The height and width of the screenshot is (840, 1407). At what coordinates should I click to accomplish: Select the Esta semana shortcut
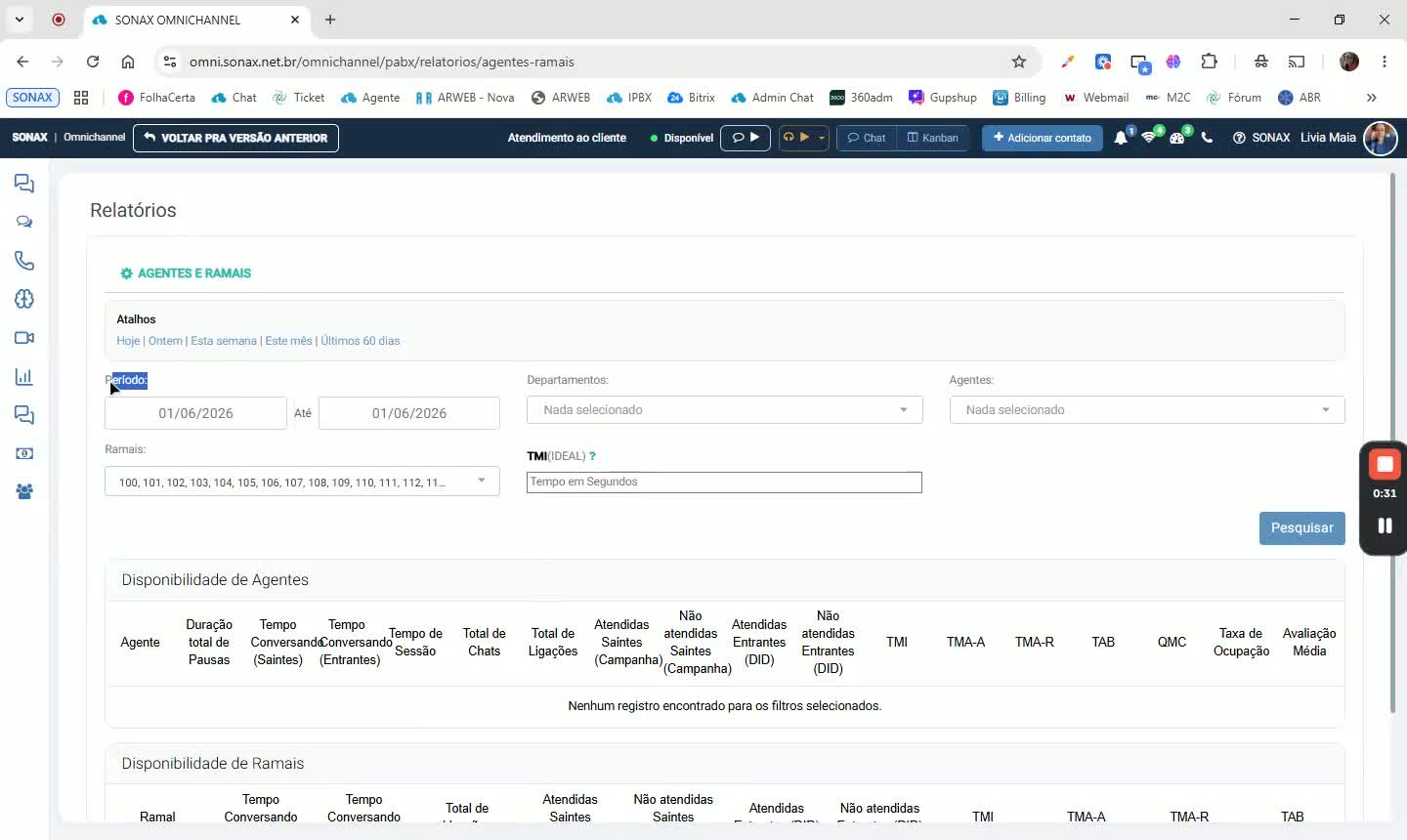click(224, 341)
